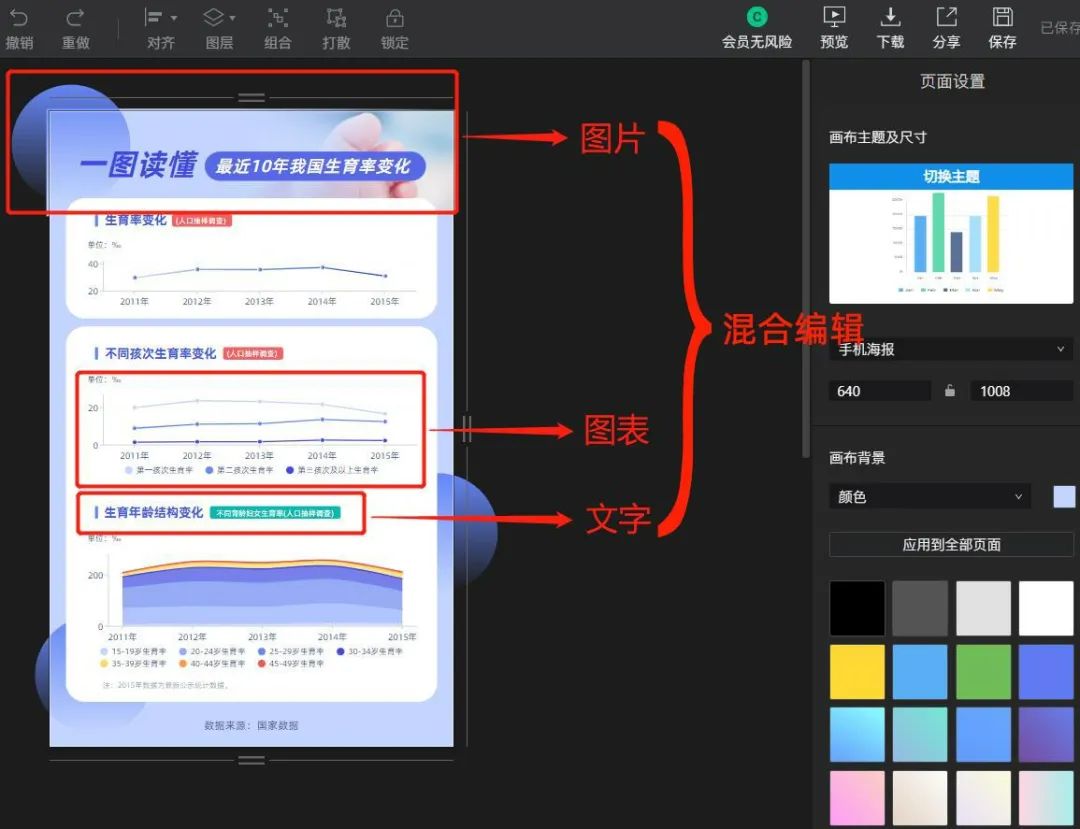Click the 第一孩次生育率 legend entry

159,470
